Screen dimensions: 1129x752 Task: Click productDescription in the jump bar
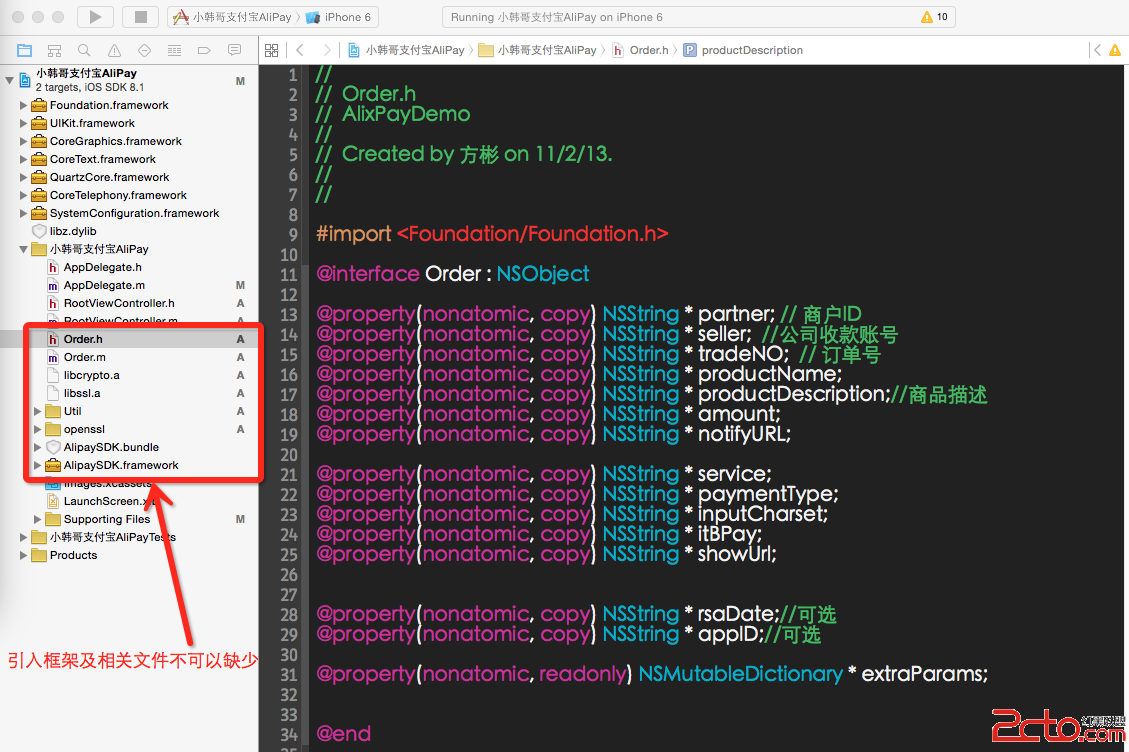751,50
